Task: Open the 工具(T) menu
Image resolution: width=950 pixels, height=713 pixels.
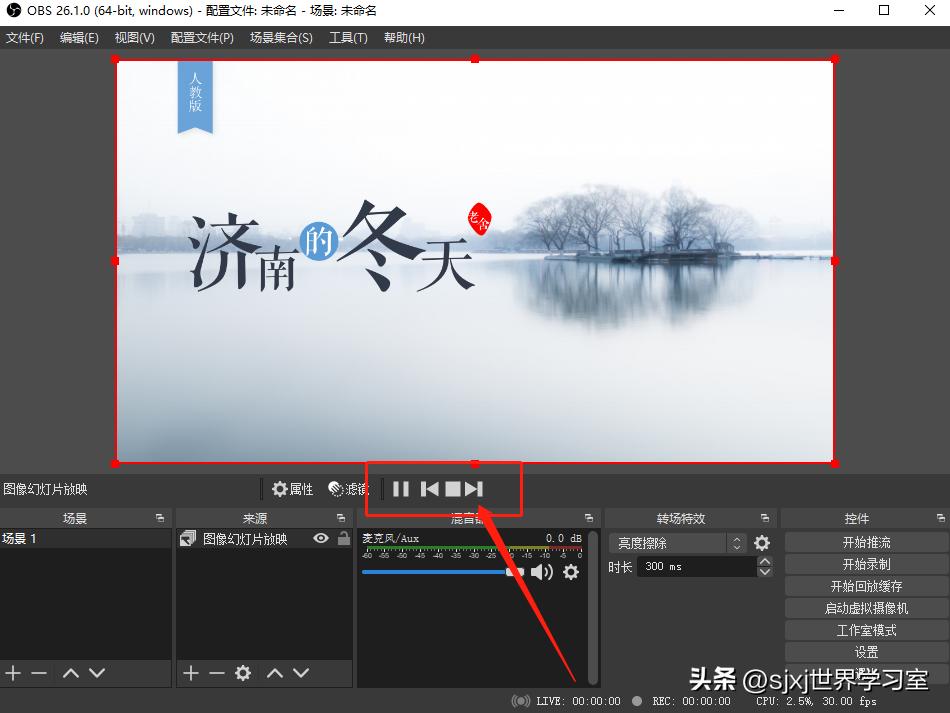Action: click(x=348, y=37)
